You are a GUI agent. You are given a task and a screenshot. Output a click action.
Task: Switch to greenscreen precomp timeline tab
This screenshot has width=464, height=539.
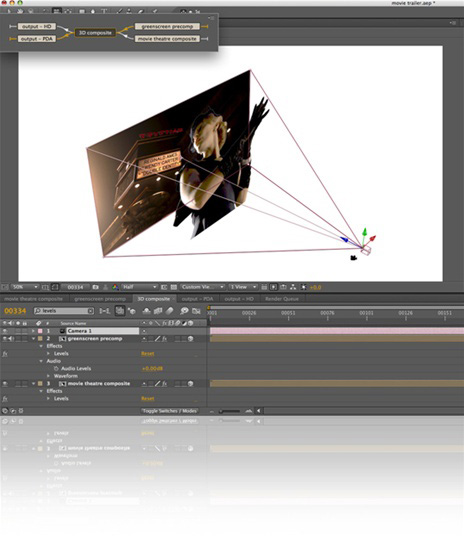[x=100, y=299]
